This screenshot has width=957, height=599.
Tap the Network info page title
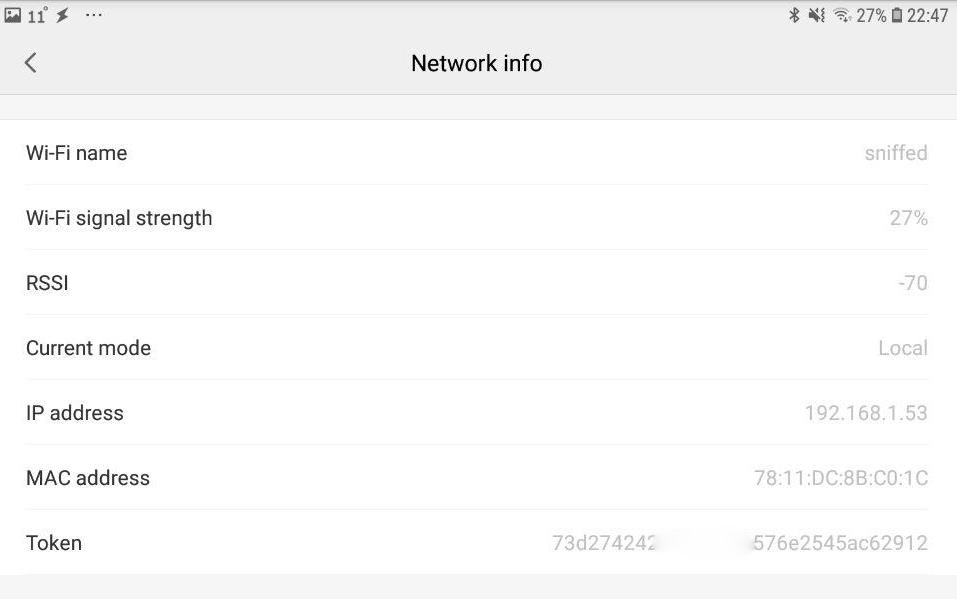coord(477,63)
